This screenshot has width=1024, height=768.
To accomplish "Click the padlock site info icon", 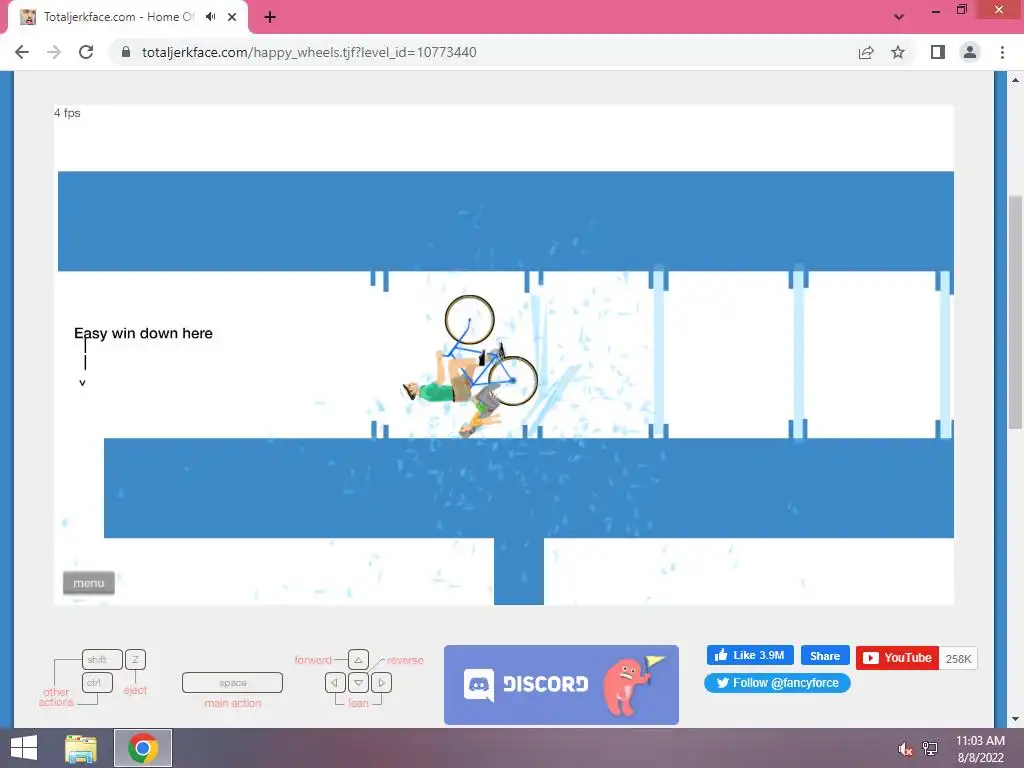I will (x=126, y=52).
